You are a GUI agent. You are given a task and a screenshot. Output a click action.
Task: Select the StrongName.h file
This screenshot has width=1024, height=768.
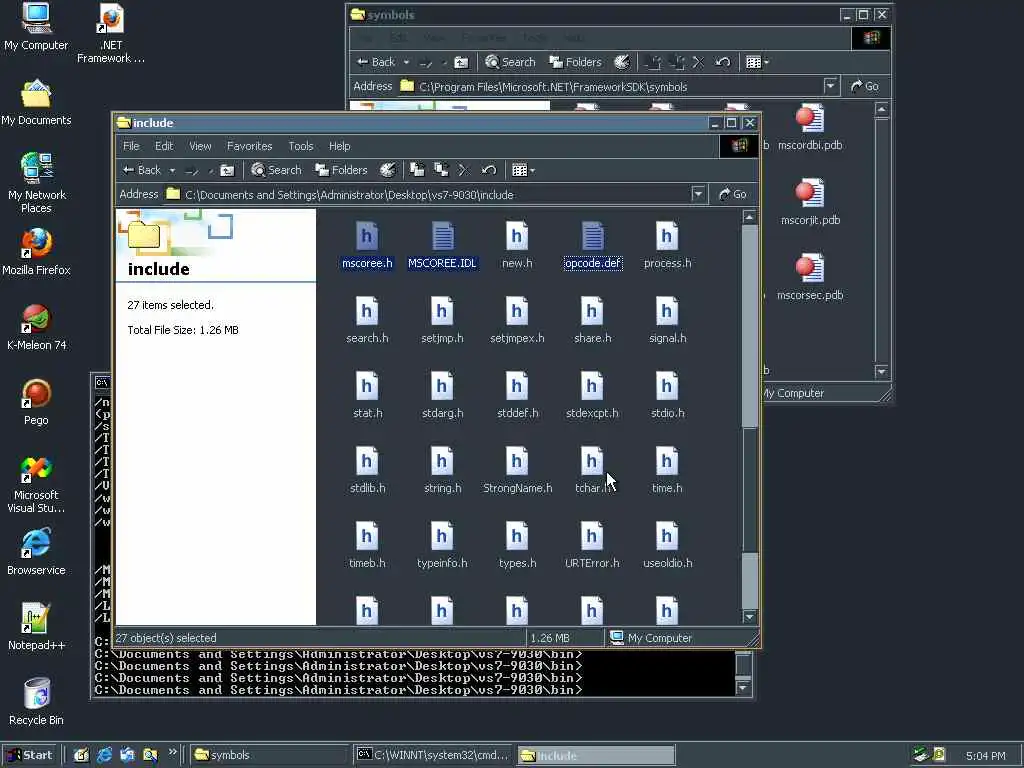point(517,472)
